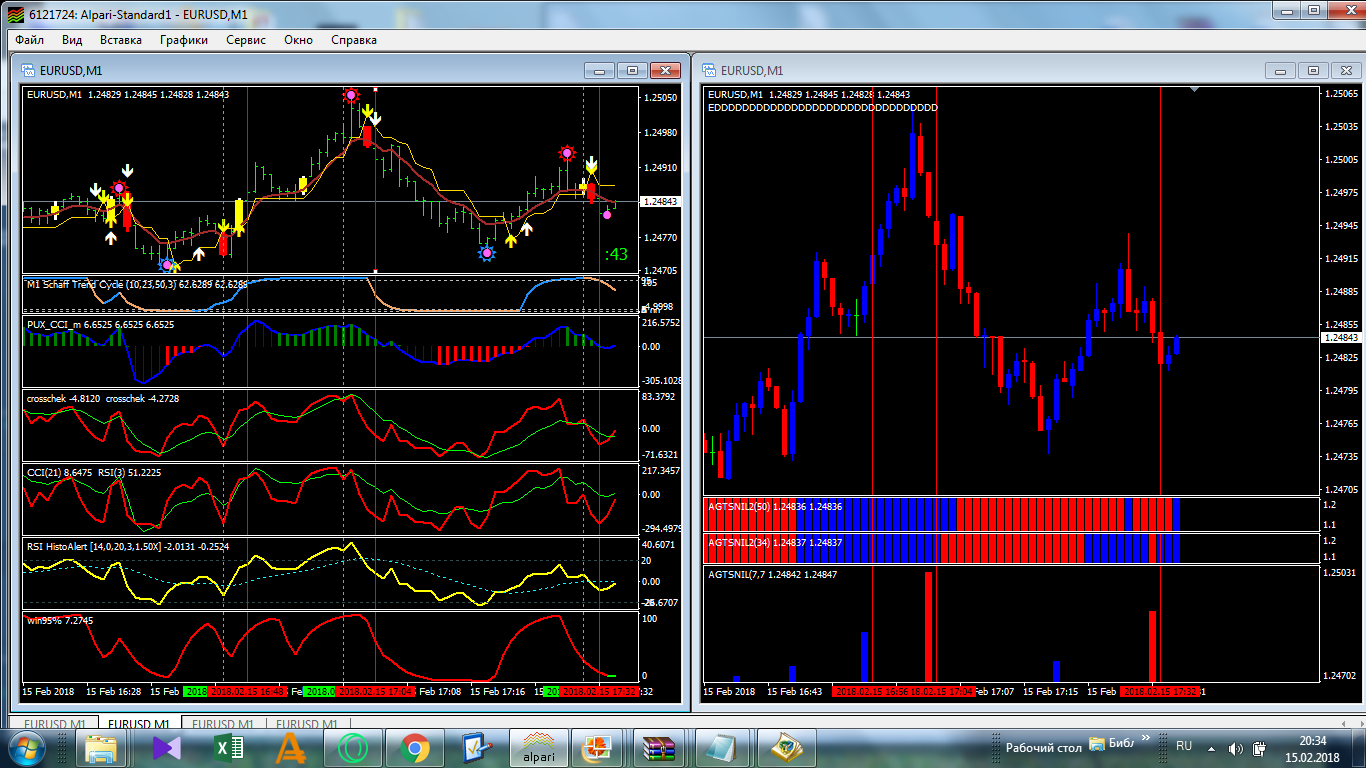
Task: Open the Справка menu
Action: point(353,40)
